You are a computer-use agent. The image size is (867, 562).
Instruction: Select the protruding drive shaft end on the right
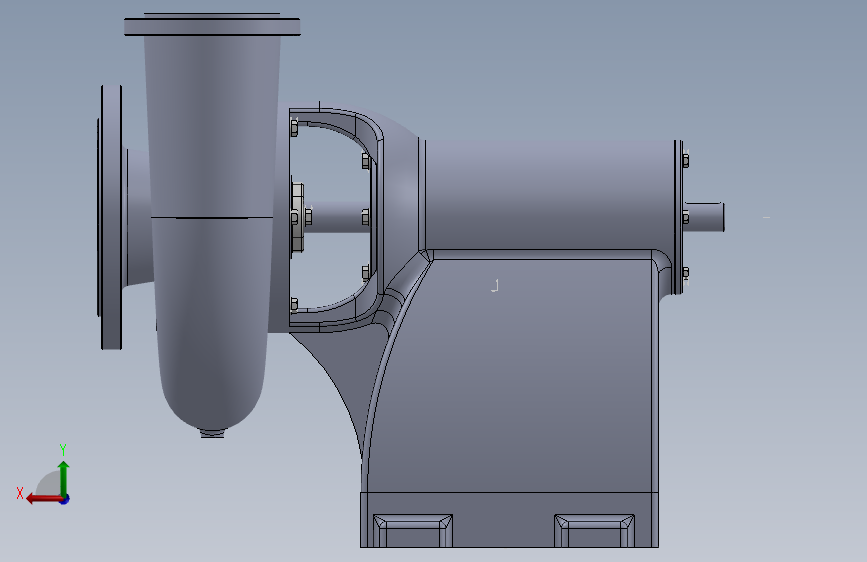pyautogui.click(x=704, y=217)
